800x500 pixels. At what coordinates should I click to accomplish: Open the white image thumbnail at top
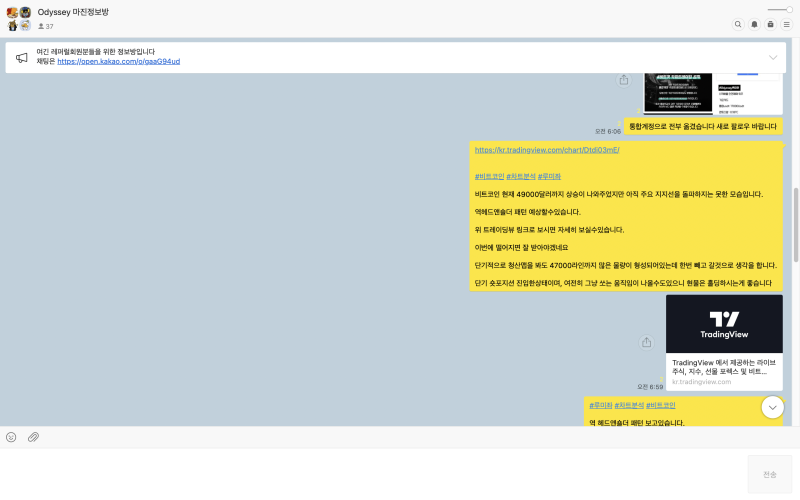tap(748, 94)
